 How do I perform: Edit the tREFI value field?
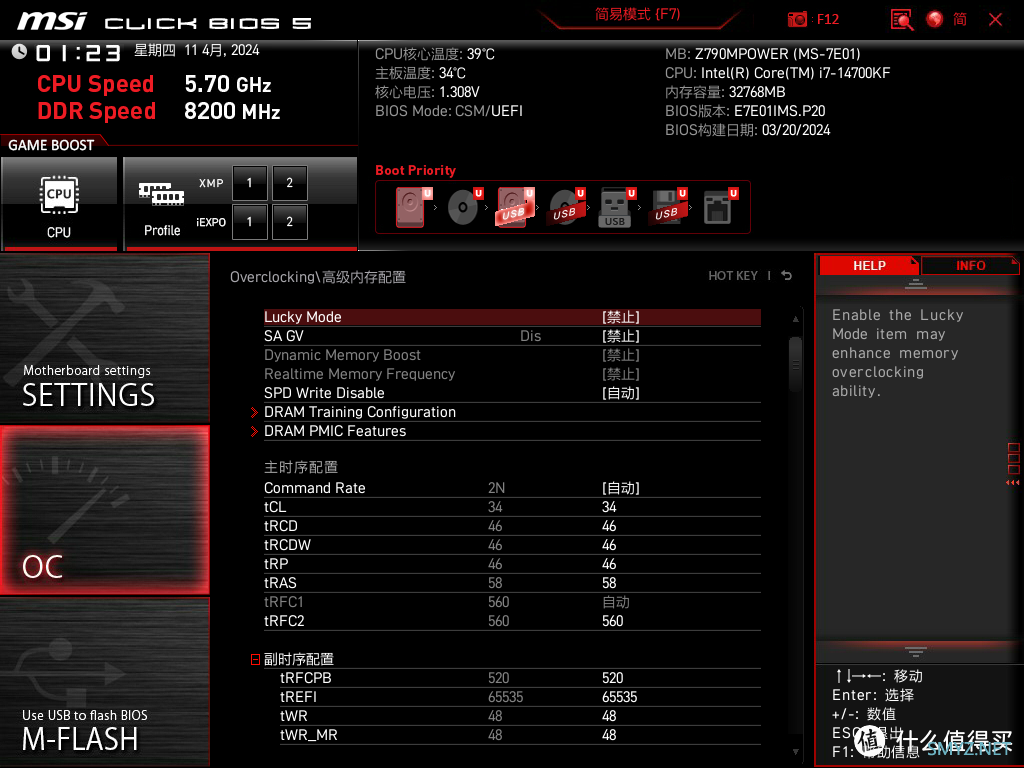click(x=619, y=697)
